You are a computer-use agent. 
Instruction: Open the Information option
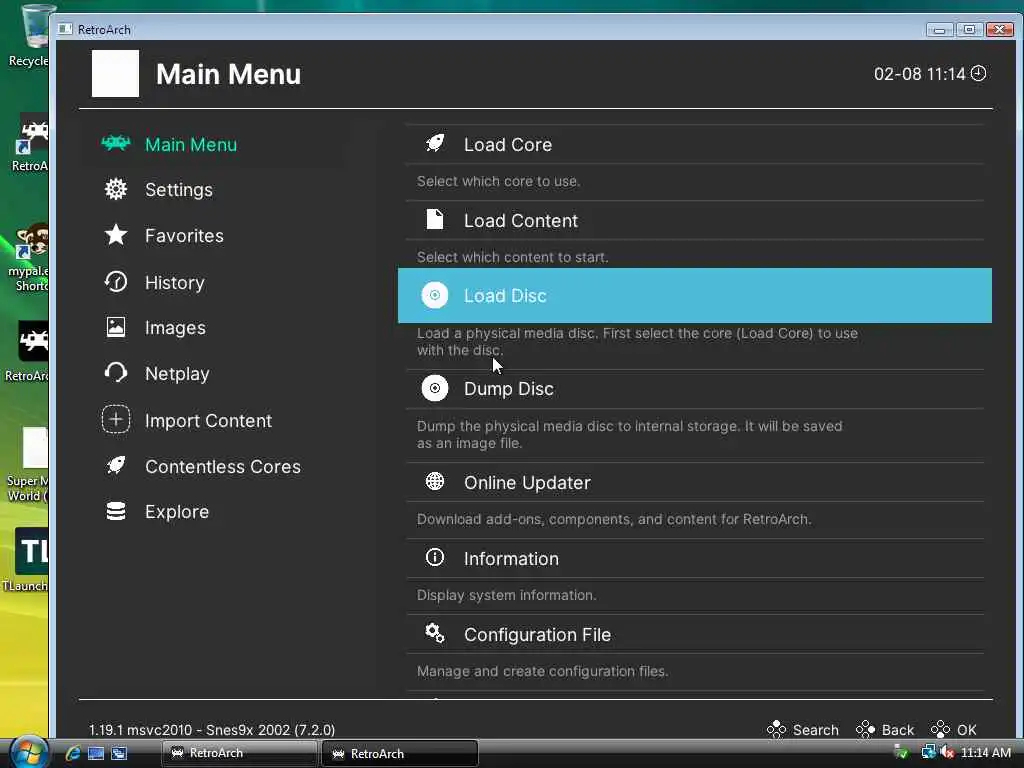pyautogui.click(x=695, y=558)
